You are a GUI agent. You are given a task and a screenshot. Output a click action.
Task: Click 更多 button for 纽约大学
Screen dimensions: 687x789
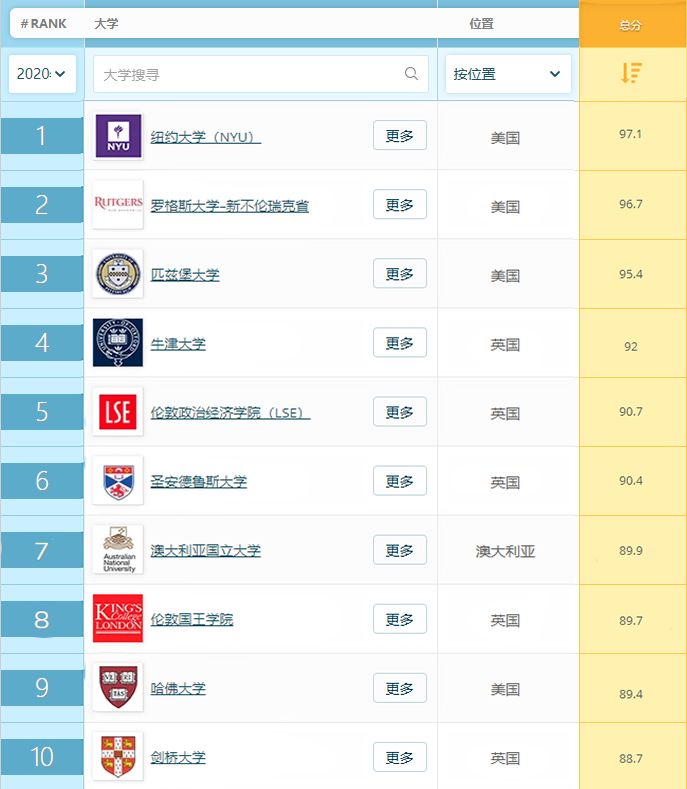[400, 135]
